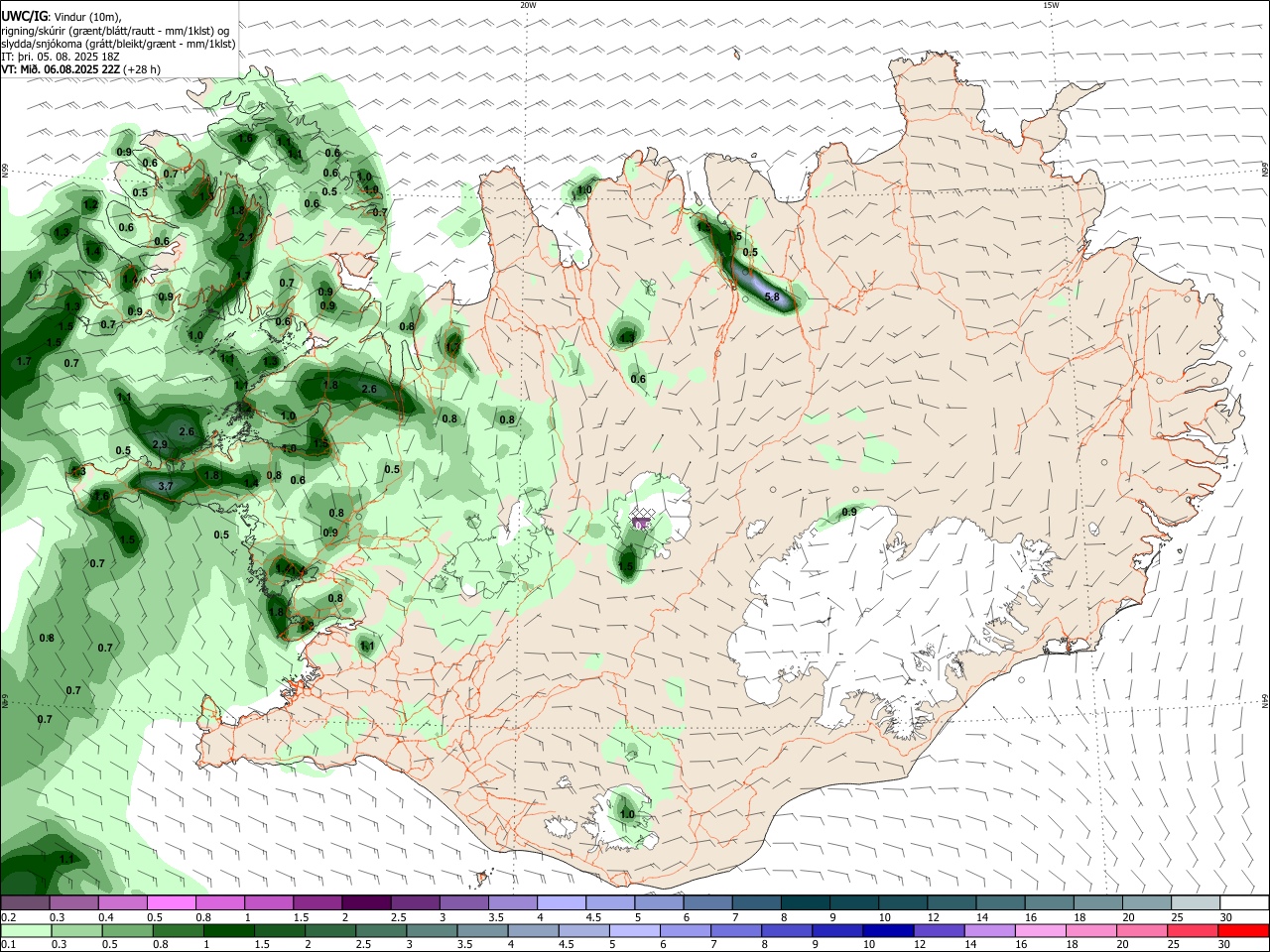Click the 2.9 precipitation value on the map
1270x952 pixels.
click(160, 444)
